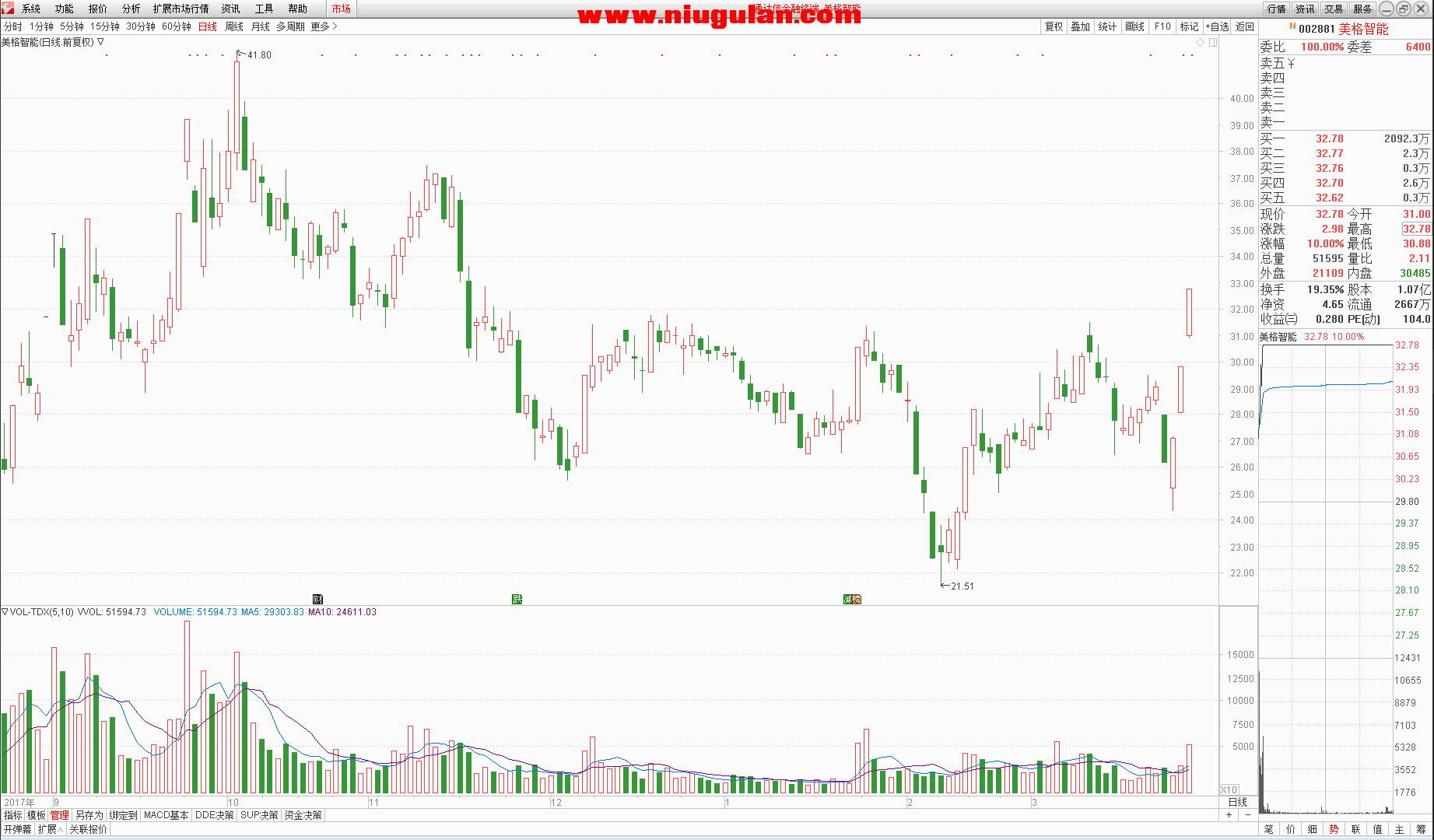The height and width of the screenshot is (840, 1434).
Task: Click the N new-stock badge beside 002881
Action: [1292, 26]
